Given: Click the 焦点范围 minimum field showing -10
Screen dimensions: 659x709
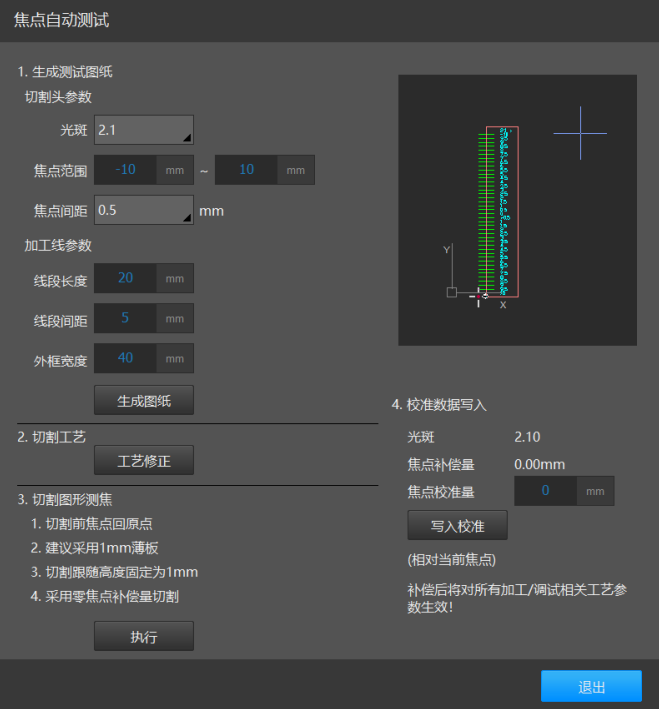Looking at the screenshot, I should [125, 170].
